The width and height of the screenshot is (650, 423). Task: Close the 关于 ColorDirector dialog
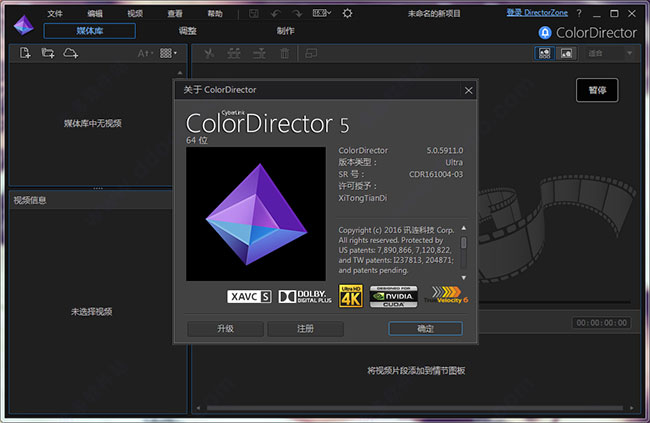click(468, 90)
